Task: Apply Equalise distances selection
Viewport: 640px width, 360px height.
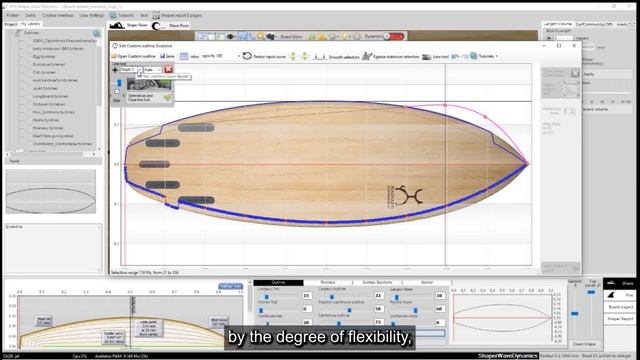Action: [391, 56]
